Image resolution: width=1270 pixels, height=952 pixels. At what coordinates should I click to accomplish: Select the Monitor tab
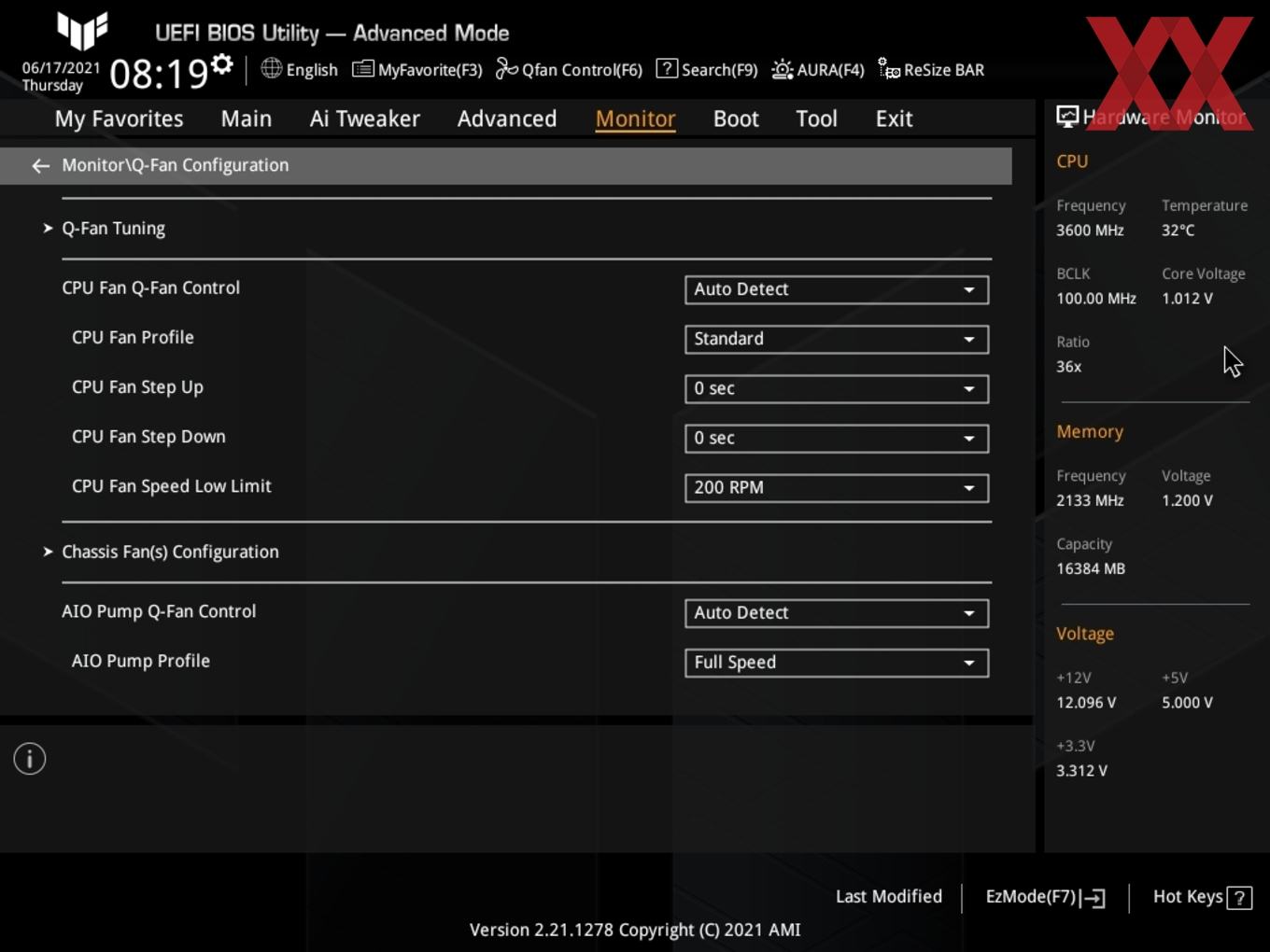point(636,119)
